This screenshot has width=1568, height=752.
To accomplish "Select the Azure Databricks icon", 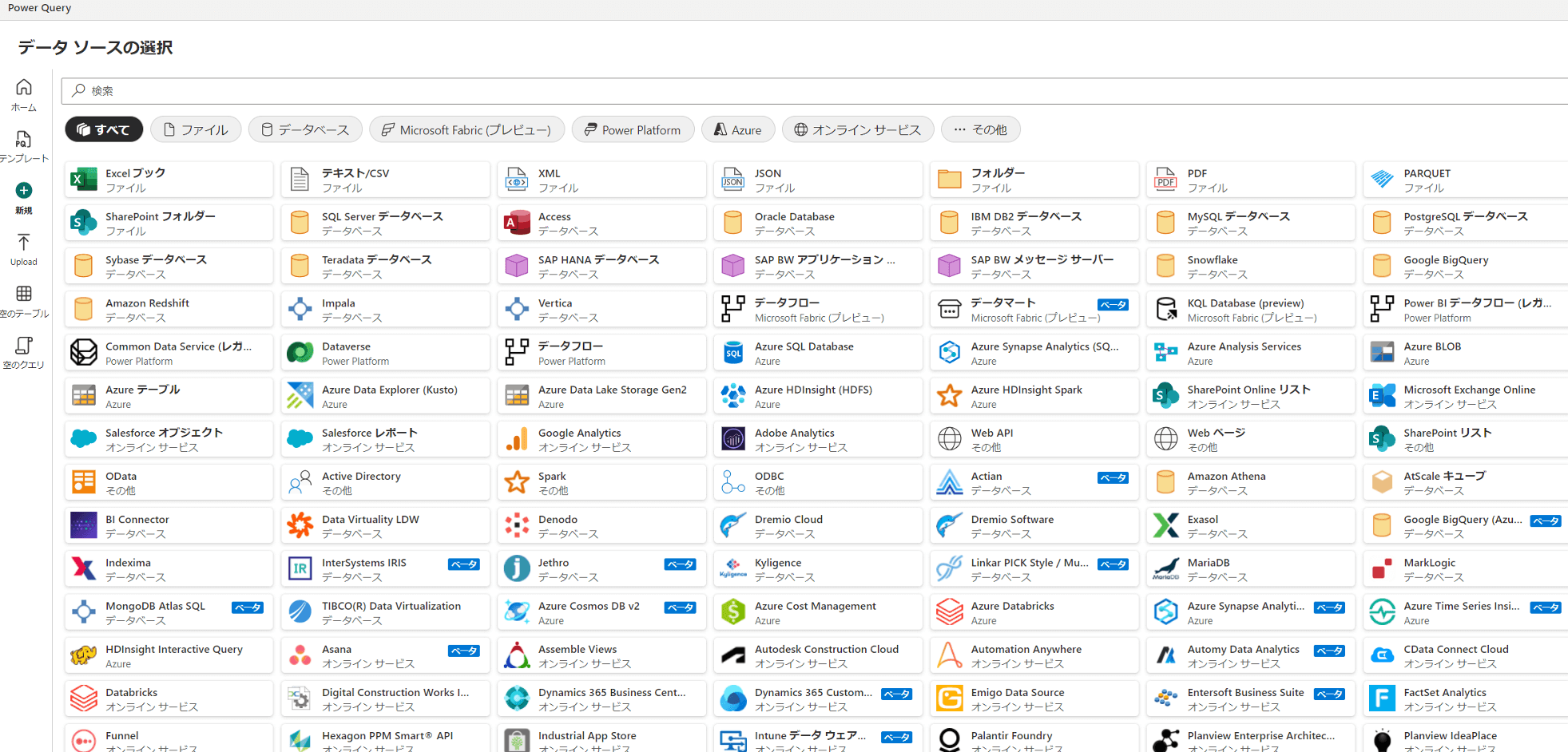I will [950, 611].
